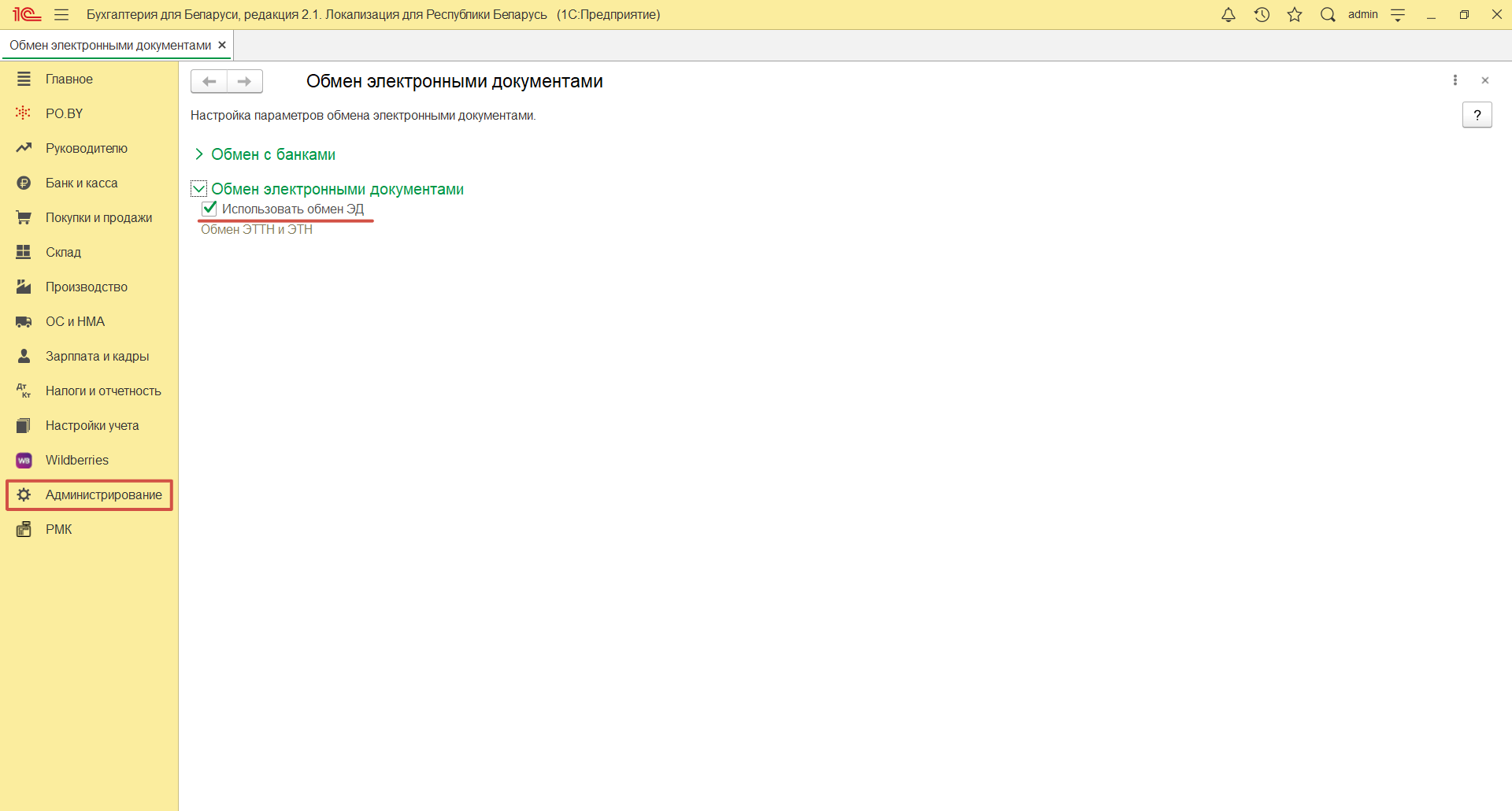Collapse the Обмен электронными документами group

tap(199, 189)
